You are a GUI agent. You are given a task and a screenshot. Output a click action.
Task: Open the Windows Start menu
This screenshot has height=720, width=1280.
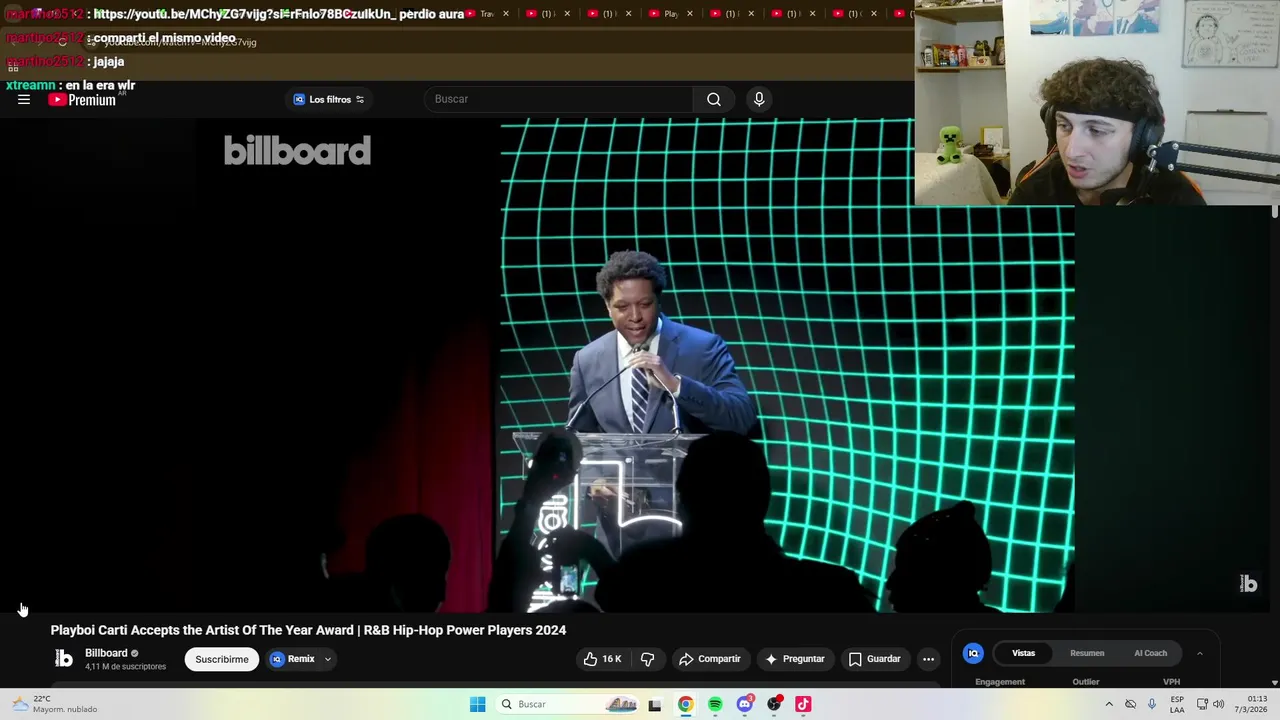[x=478, y=704]
